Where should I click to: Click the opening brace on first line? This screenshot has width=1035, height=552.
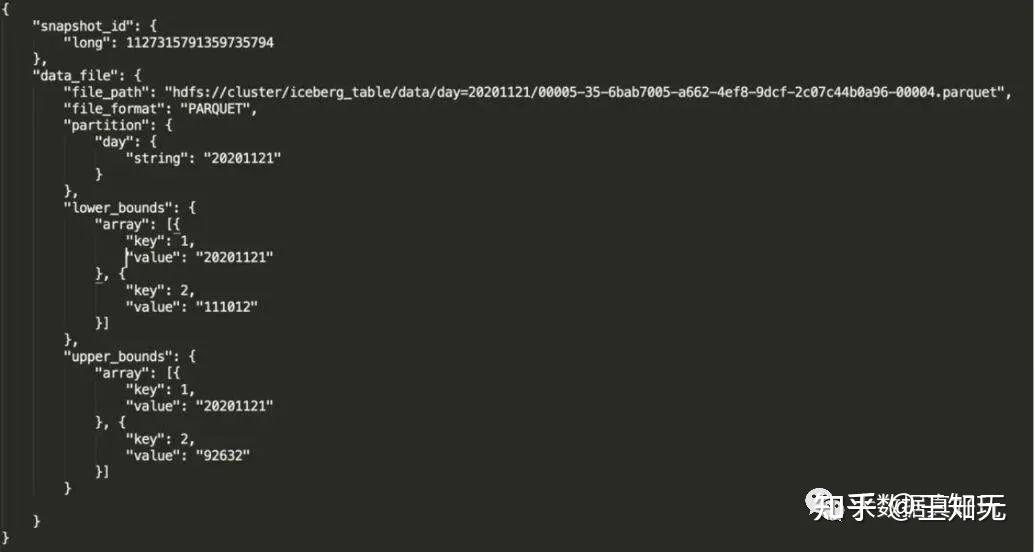tap(6, 8)
